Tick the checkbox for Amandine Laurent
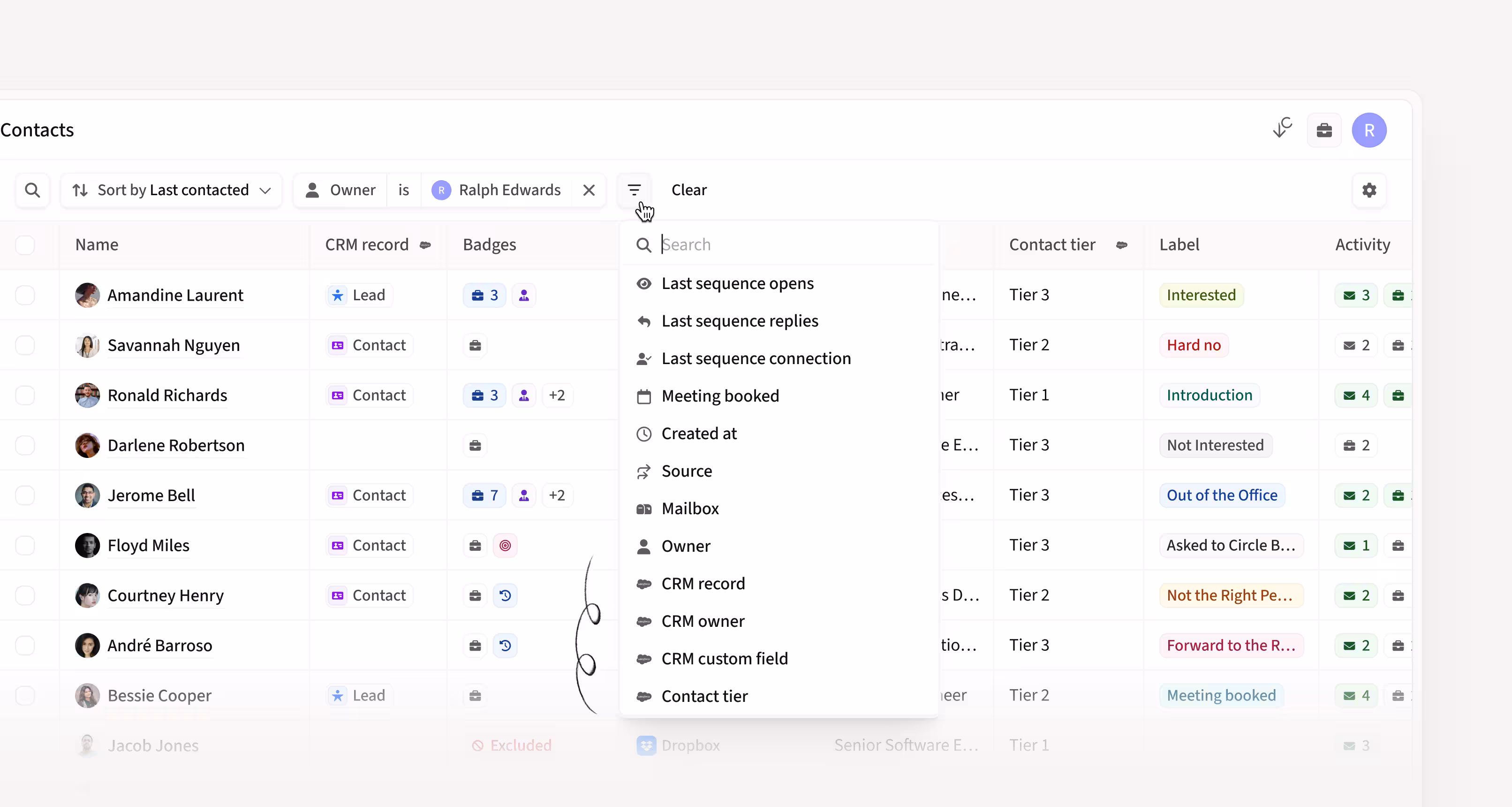The height and width of the screenshot is (807, 1512). tap(25, 296)
